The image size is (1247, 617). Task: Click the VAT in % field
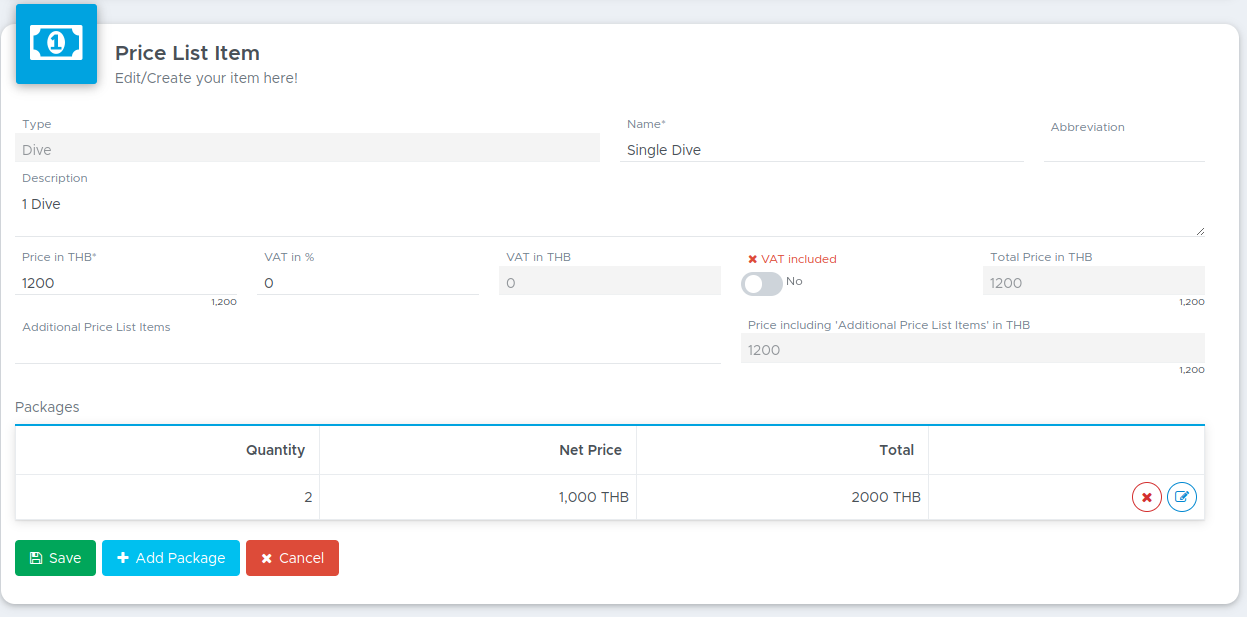click(368, 283)
